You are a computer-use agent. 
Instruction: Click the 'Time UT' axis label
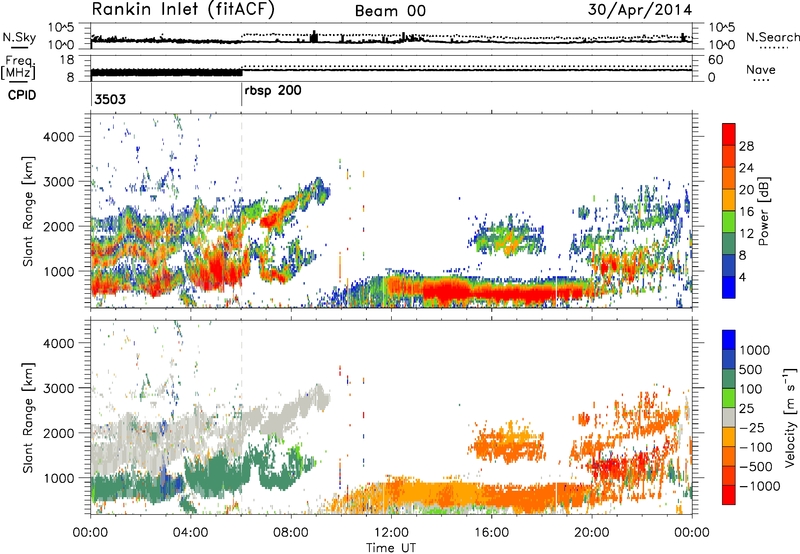[390, 548]
